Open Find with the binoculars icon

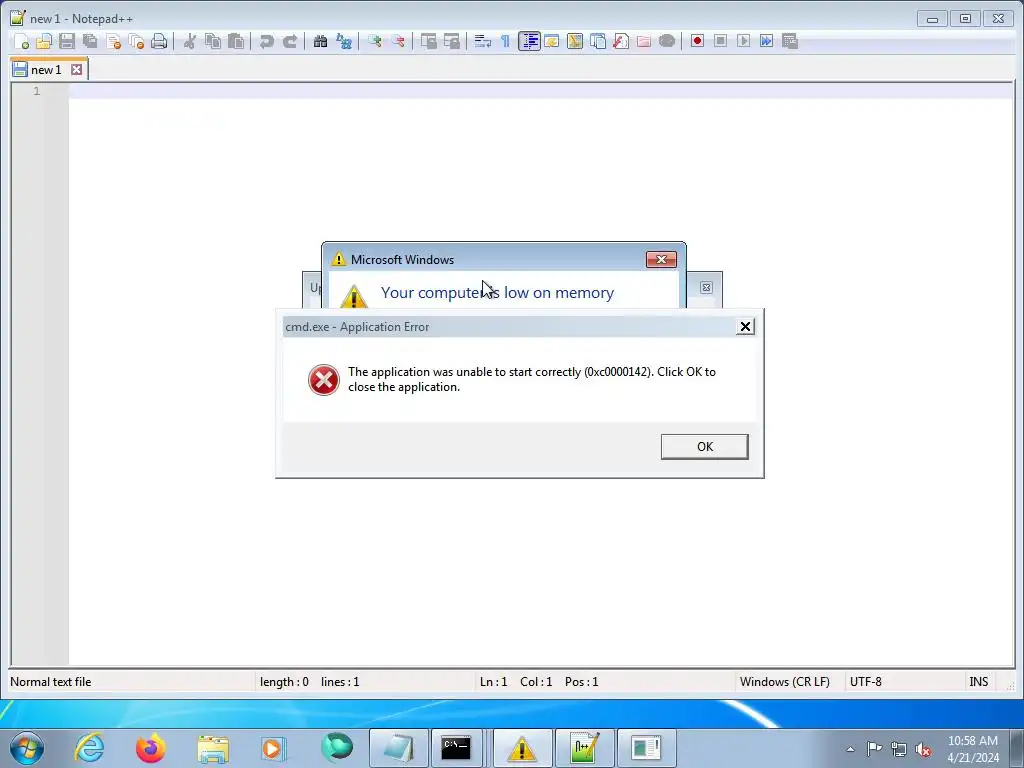320,42
